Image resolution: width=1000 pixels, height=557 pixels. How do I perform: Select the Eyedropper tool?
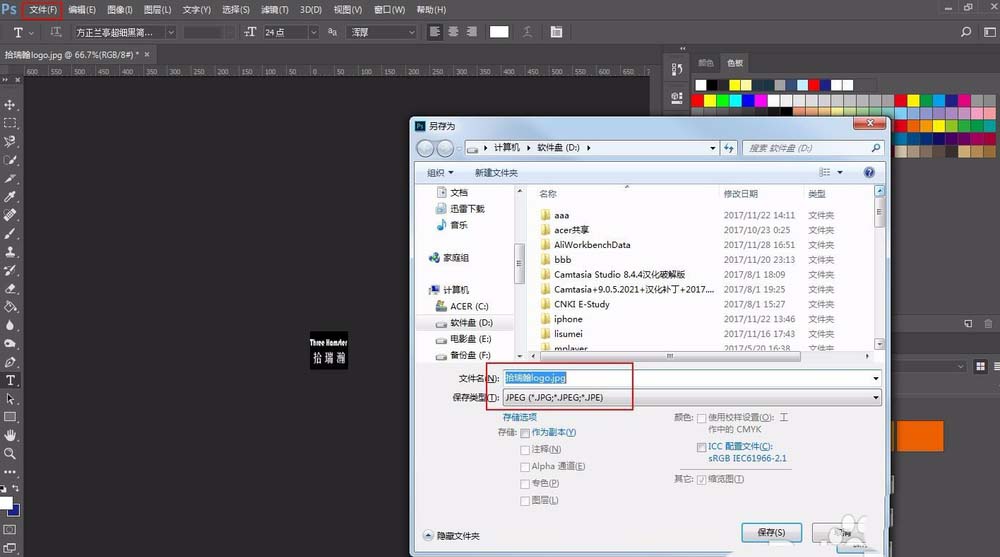point(10,197)
